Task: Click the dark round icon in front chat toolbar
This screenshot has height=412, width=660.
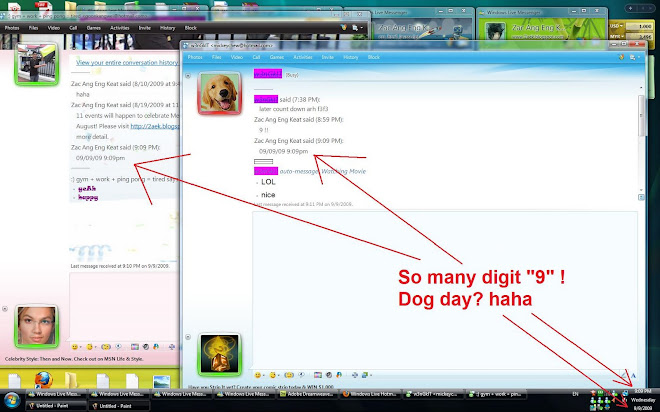Action: 329,375
